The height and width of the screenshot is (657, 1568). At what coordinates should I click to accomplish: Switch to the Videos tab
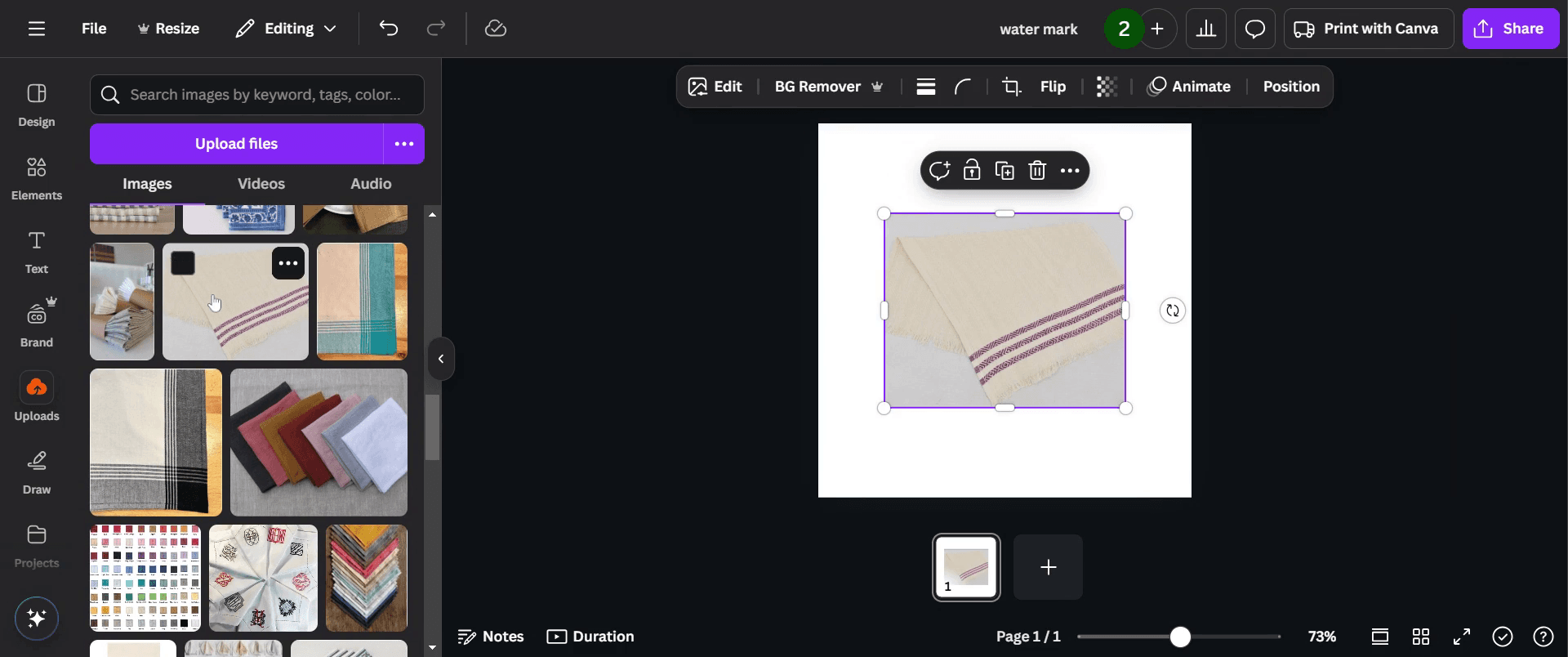(261, 184)
